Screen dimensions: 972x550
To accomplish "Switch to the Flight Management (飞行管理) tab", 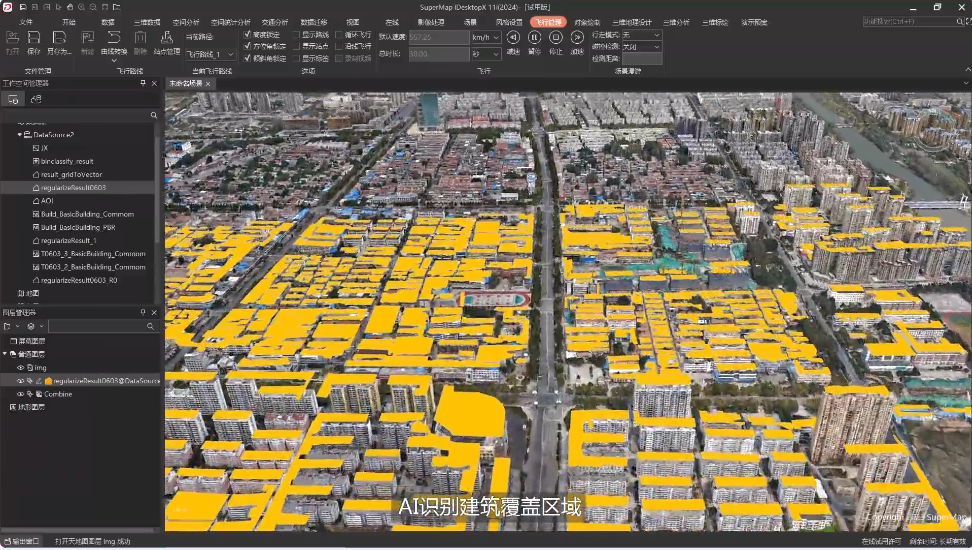I will point(549,22).
